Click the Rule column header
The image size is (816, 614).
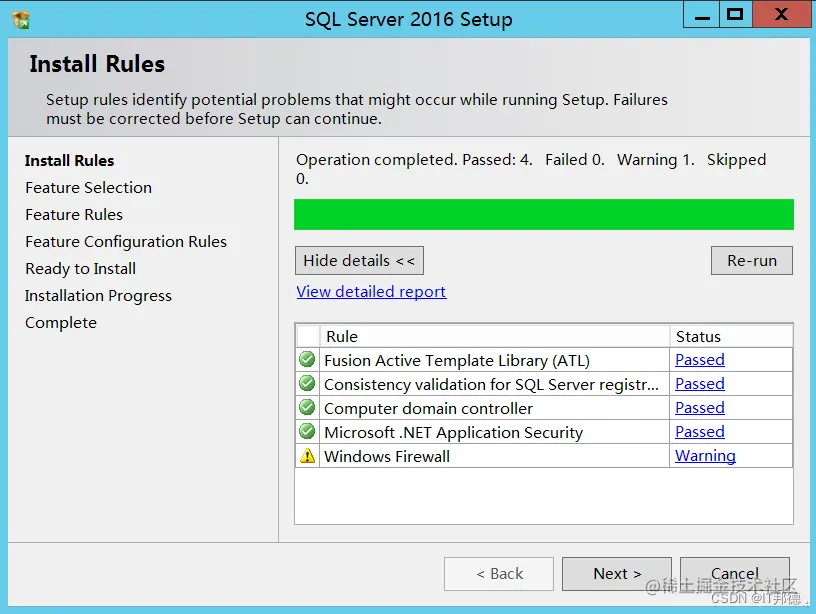click(494, 336)
